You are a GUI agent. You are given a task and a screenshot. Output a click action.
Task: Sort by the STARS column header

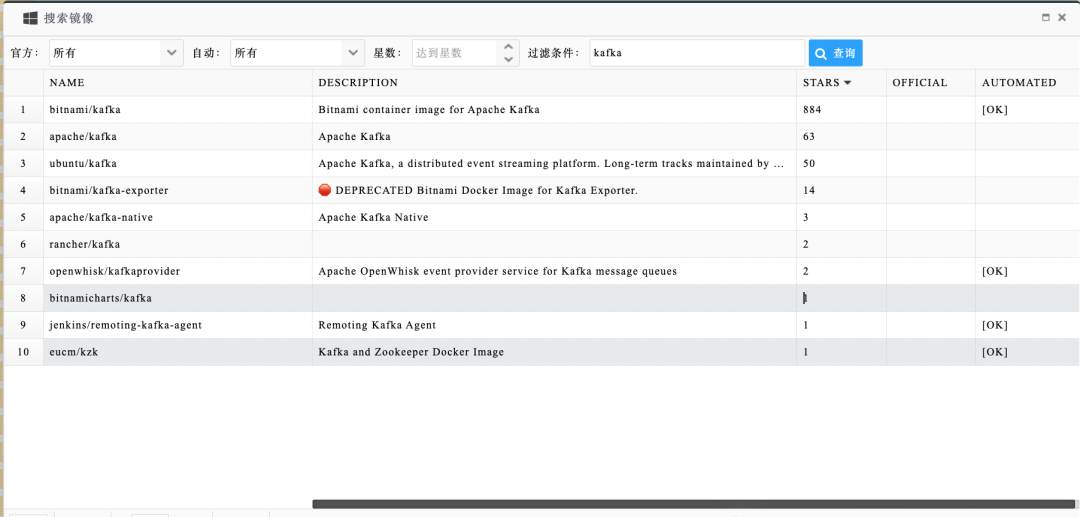pos(842,83)
